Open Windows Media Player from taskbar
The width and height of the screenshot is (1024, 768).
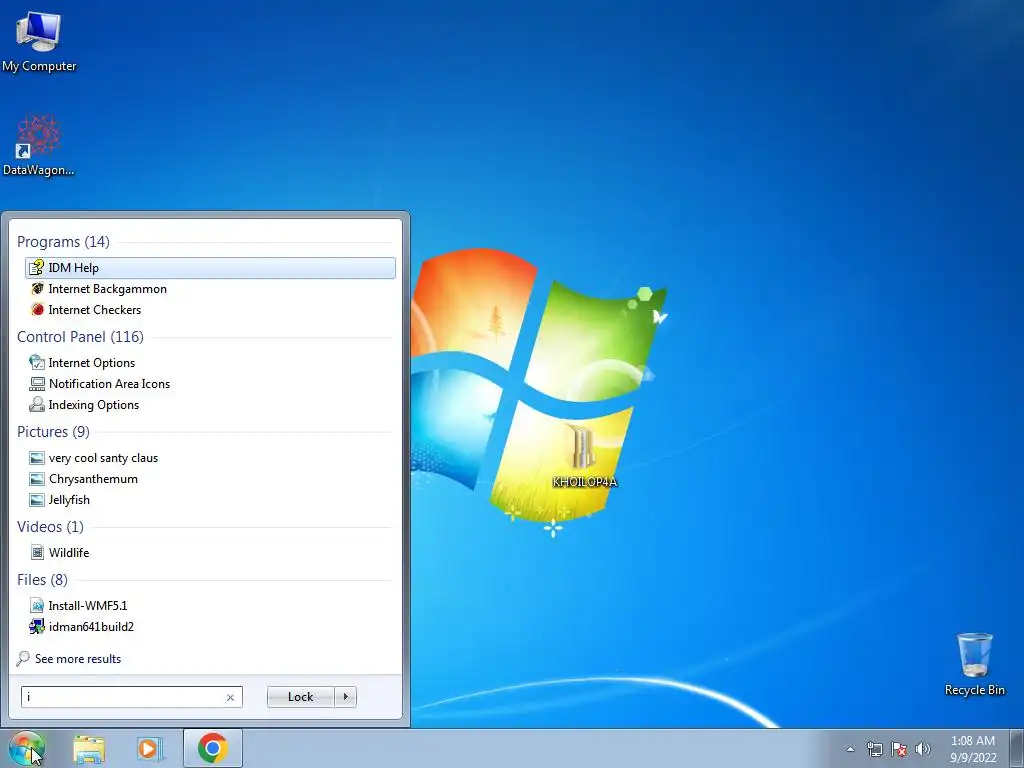tap(150, 749)
